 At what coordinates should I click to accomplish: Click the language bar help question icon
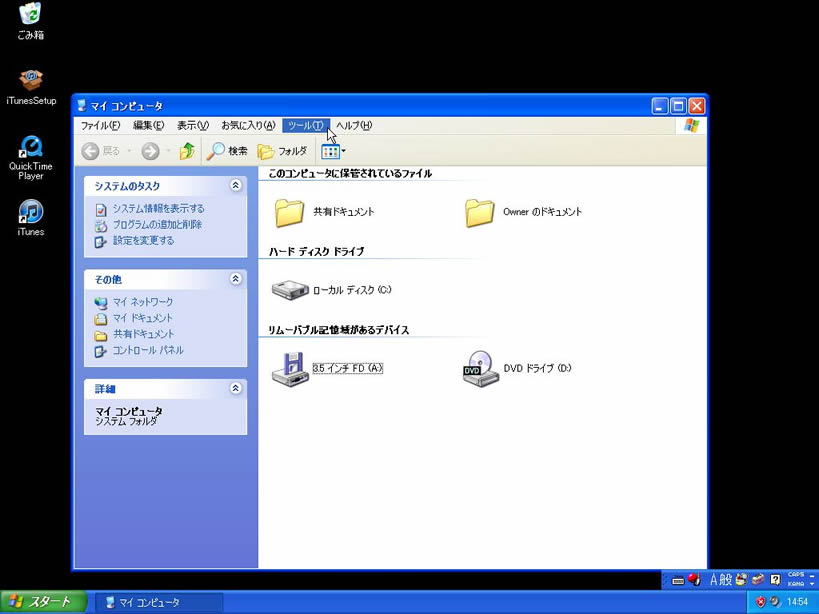pyautogui.click(x=776, y=580)
